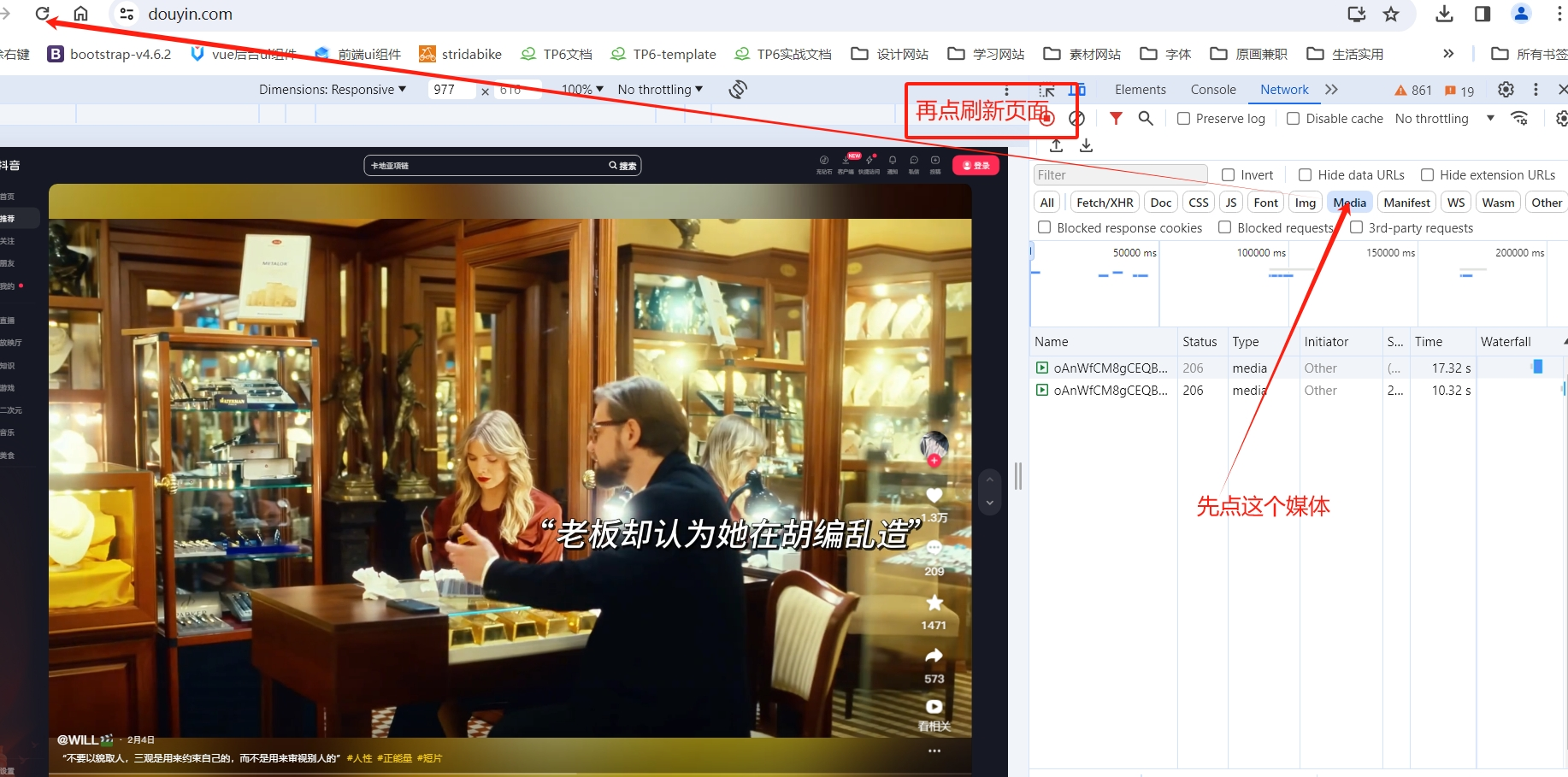Click the 看相关 related videos button
The image size is (1568, 777).
(934, 715)
